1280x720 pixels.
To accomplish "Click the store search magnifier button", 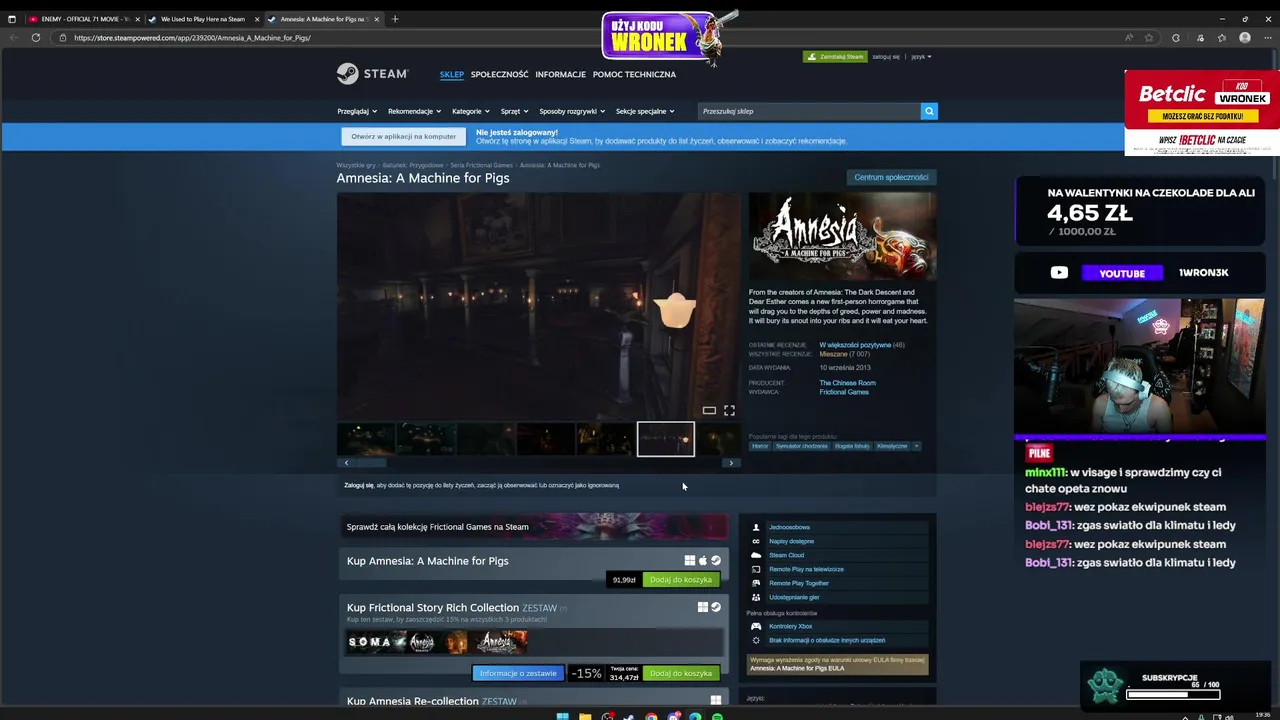I will (x=929, y=111).
